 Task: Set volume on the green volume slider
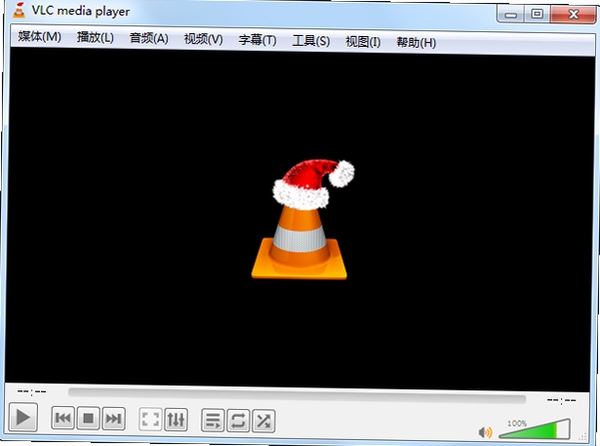coord(535,429)
